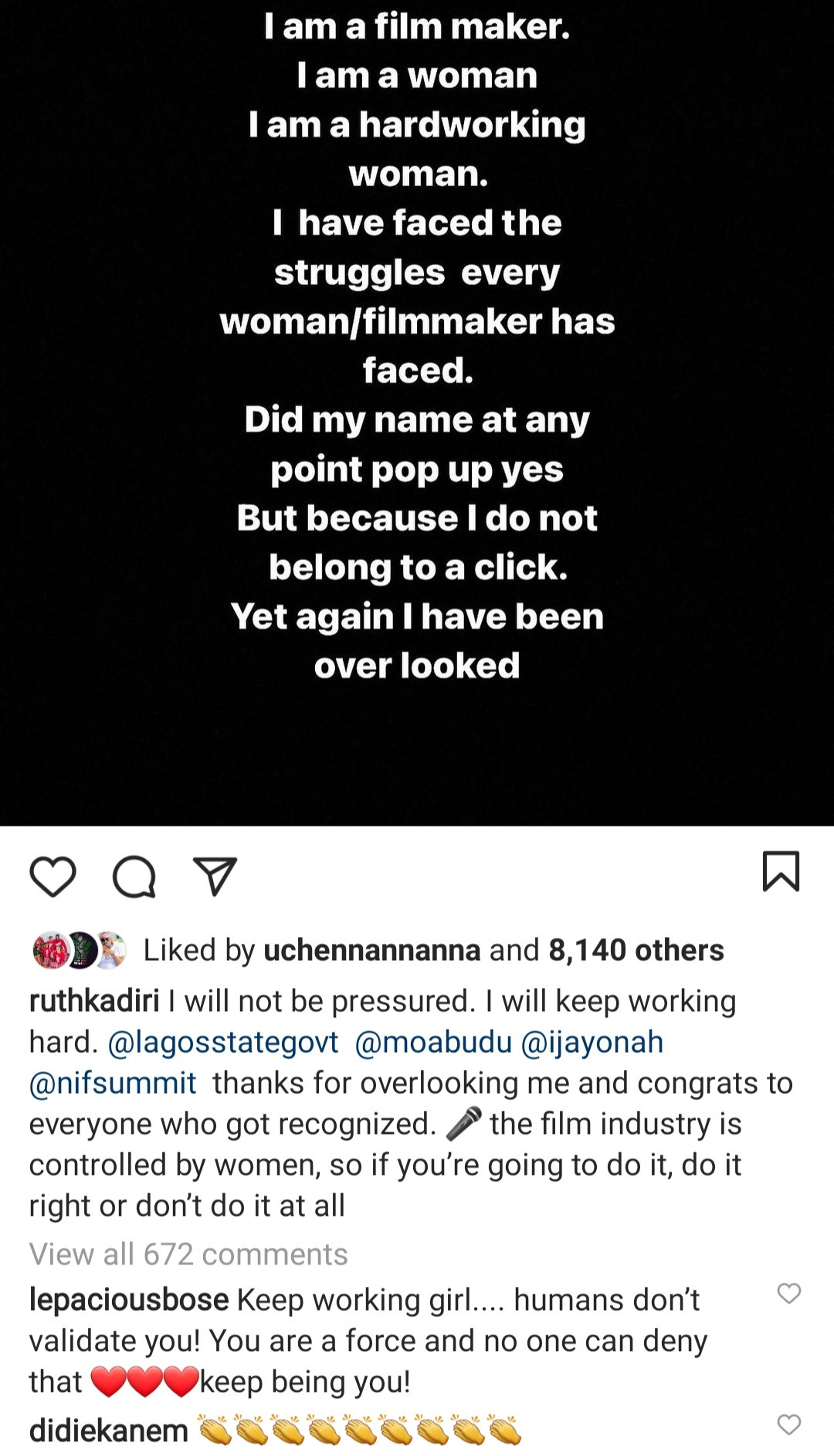Tap the @lagosstategovt mention
This screenshot has width=834, height=1456.
pos(223,1042)
